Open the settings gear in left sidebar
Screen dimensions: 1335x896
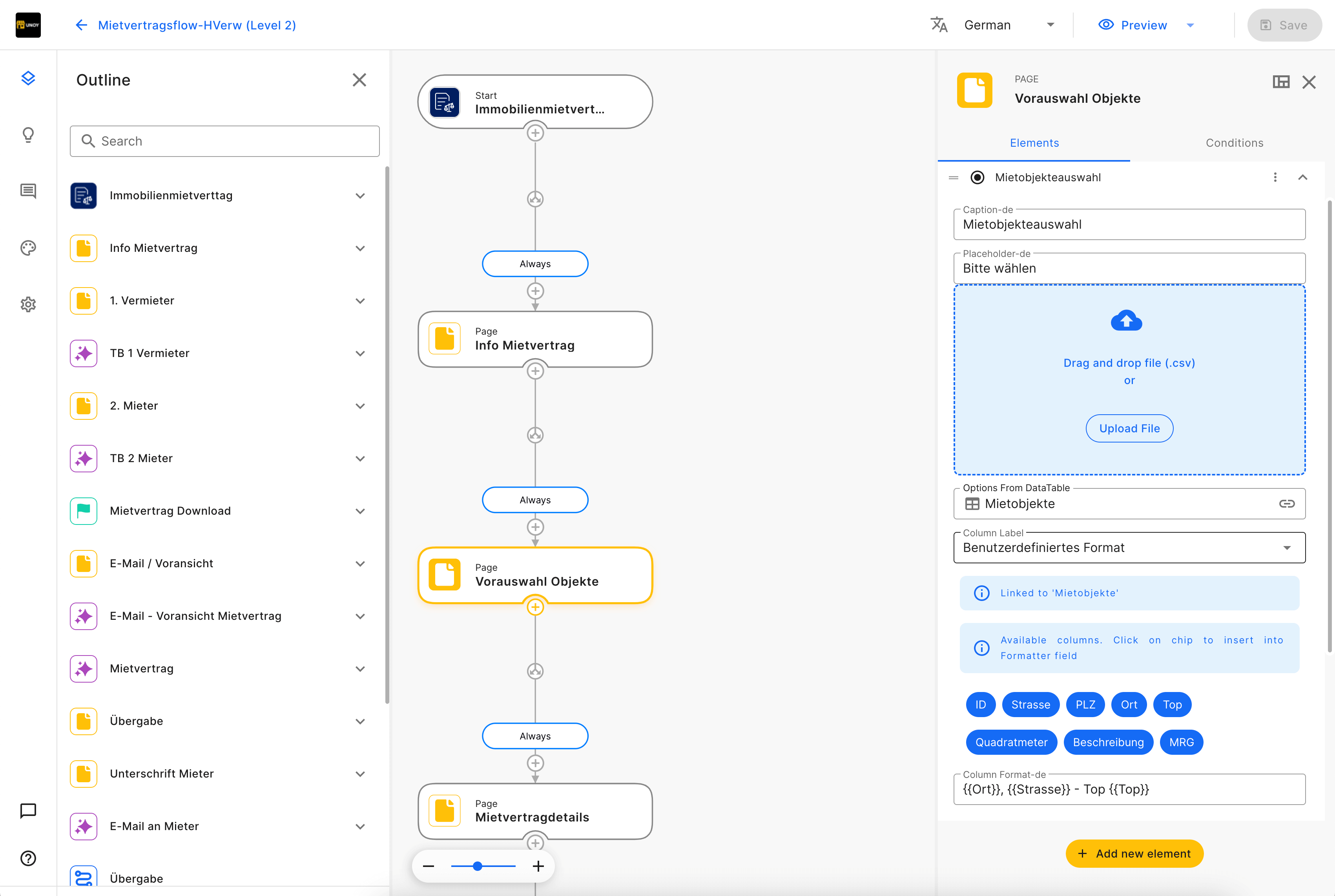(28, 304)
